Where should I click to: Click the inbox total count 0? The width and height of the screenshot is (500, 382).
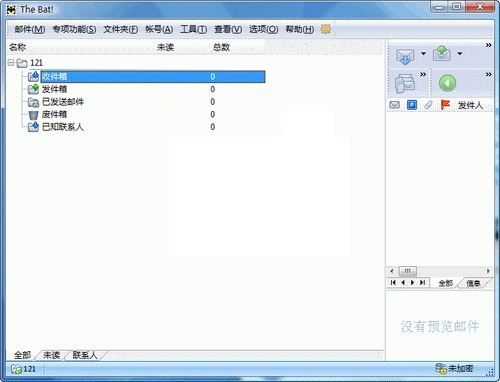pos(213,77)
